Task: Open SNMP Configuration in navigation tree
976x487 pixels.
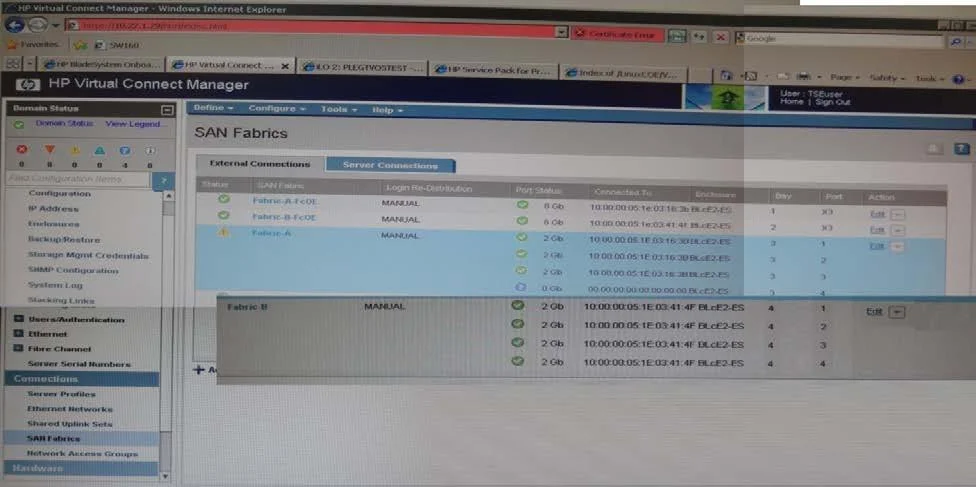Action: pyautogui.click(x=73, y=271)
